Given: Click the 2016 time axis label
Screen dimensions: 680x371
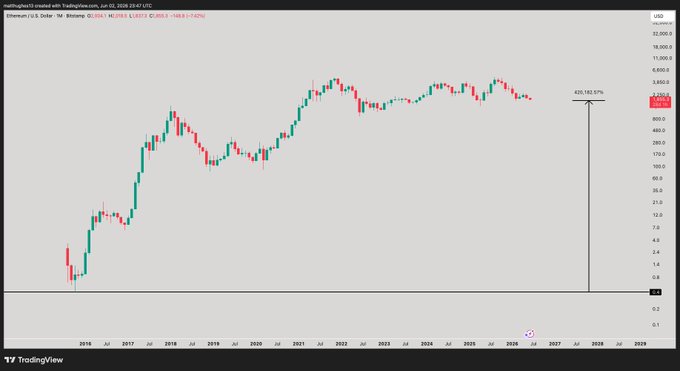Looking at the screenshot, I should pos(85,344).
